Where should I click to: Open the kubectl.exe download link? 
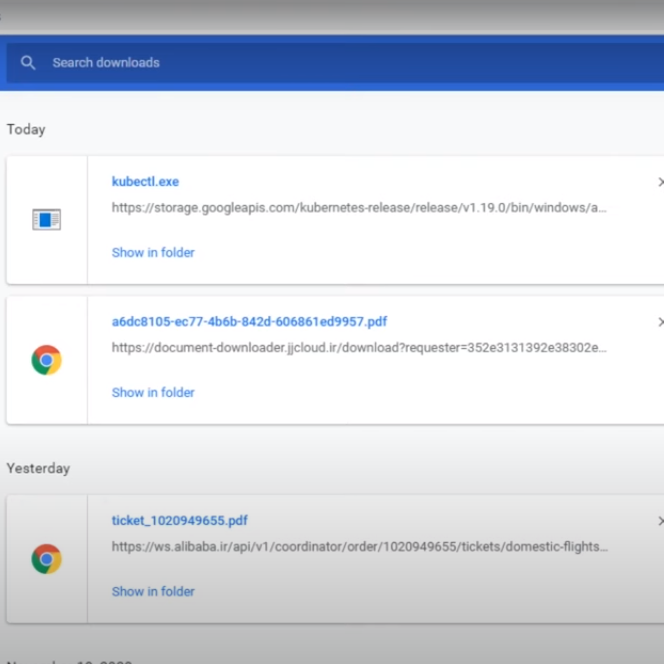145,182
